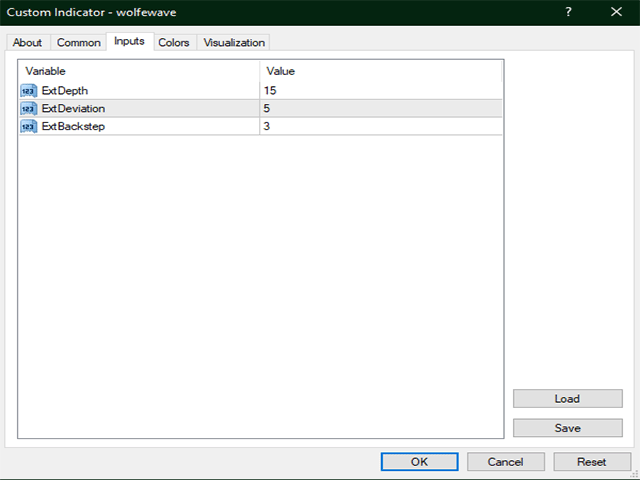The image size is (640, 480).
Task: Click the integer icon beside ExtBackstep
Action: click(29, 127)
